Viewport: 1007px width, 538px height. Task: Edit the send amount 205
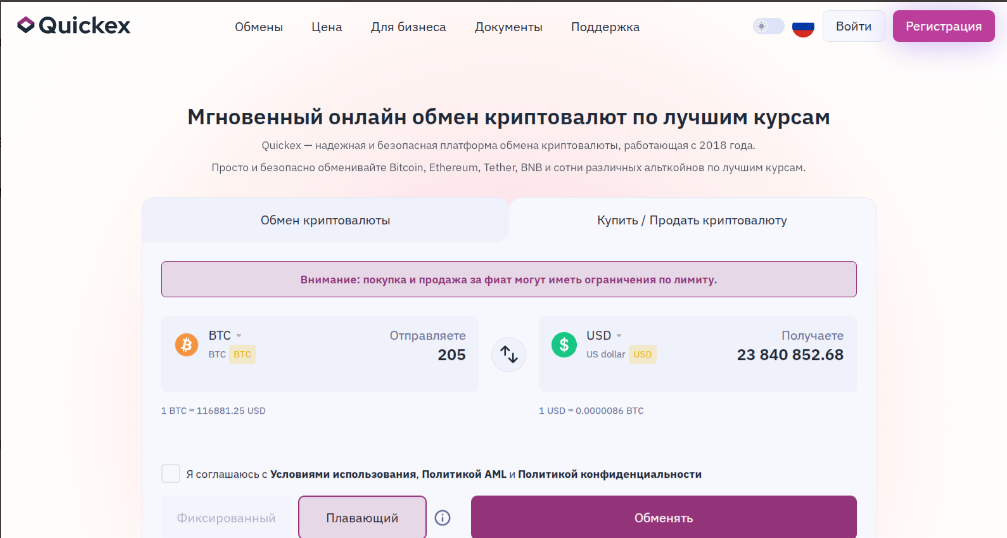[x=451, y=355]
